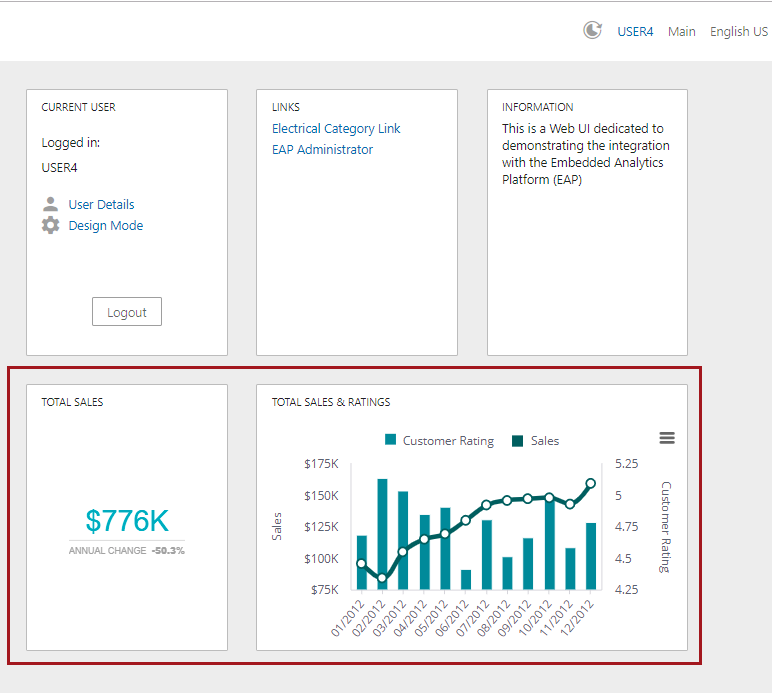Open the USER4 menu in header

tap(635, 32)
